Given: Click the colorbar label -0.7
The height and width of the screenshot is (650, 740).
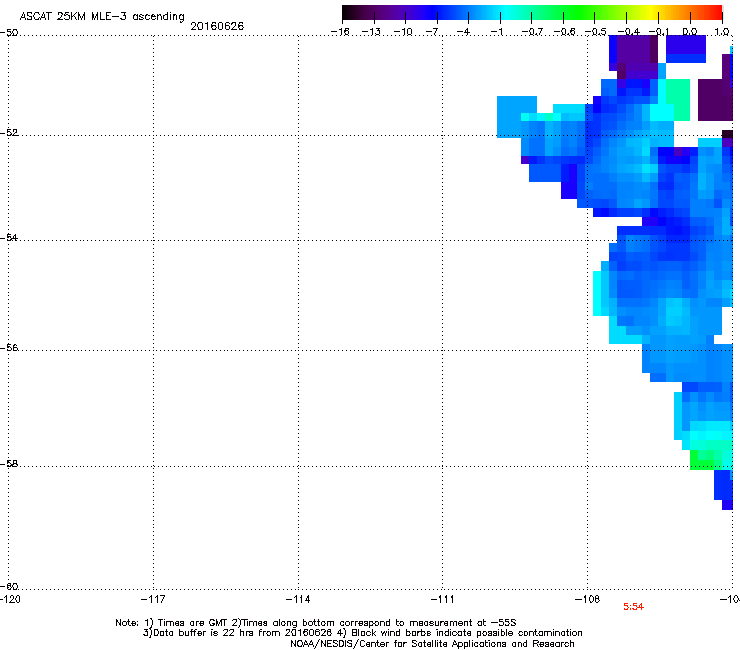Looking at the screenshot, I should pos(532,32).
